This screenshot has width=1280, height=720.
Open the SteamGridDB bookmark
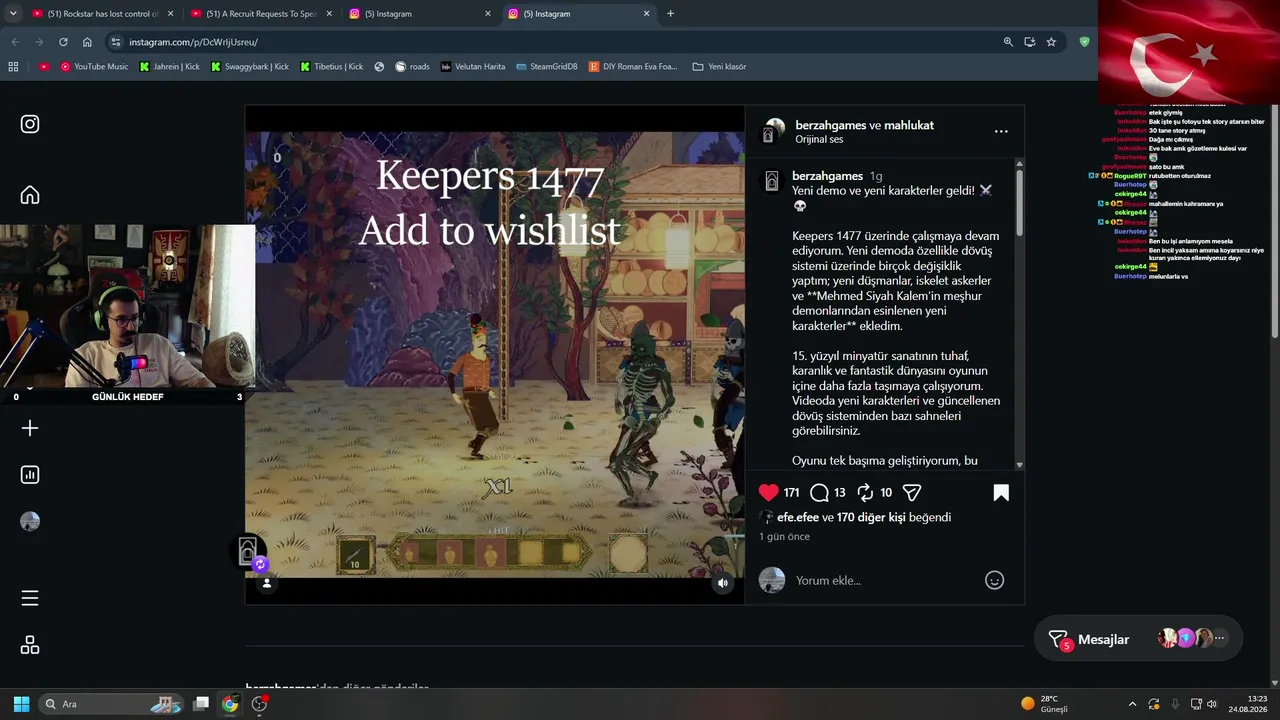pyautogui.click(x=547, y=67)
